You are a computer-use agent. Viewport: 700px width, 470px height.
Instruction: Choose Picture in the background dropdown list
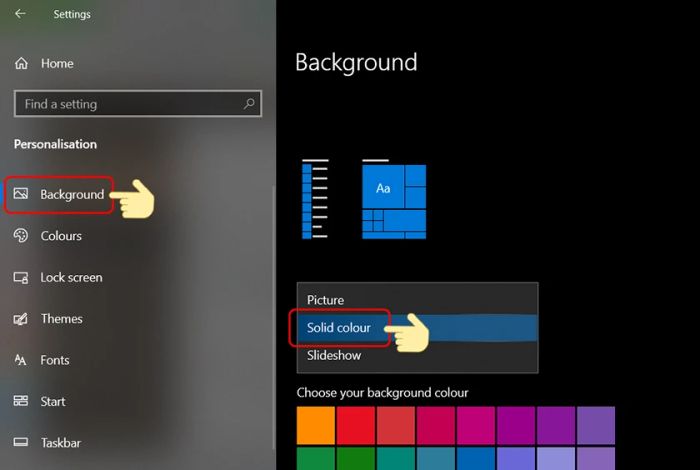[x=417, y=300]
